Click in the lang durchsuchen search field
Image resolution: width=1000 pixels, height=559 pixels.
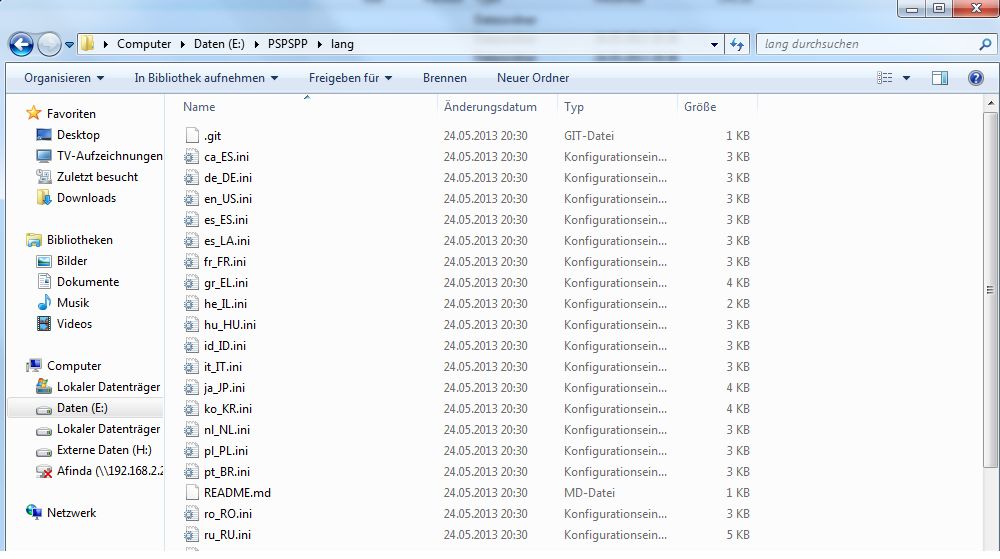click(865, 44)
